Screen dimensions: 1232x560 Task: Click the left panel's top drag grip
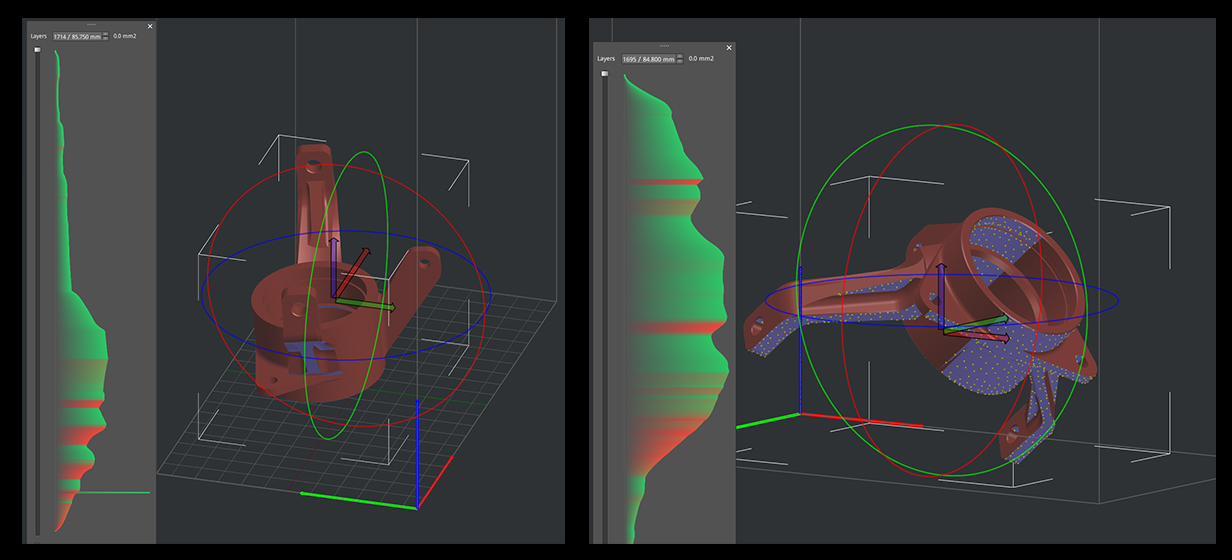tap(91, 24)
